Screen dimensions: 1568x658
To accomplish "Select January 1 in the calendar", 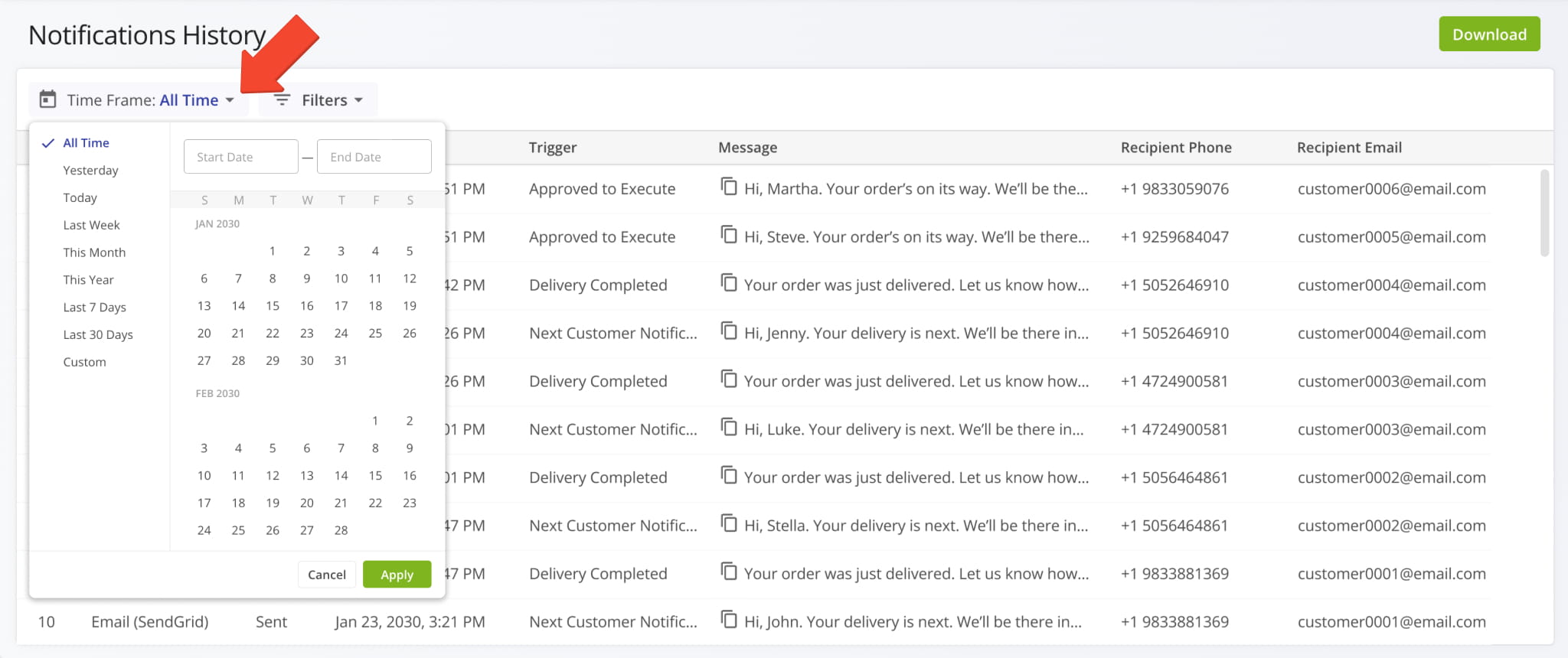I will (x=273, y=251).
